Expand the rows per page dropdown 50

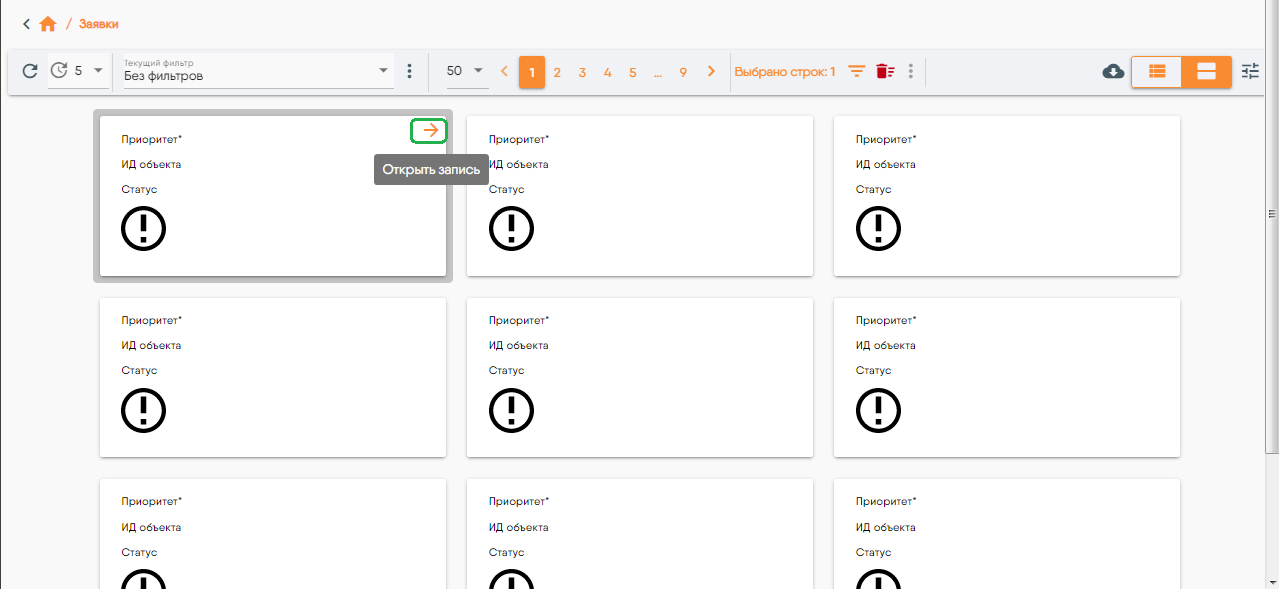(x=465, y=71)
